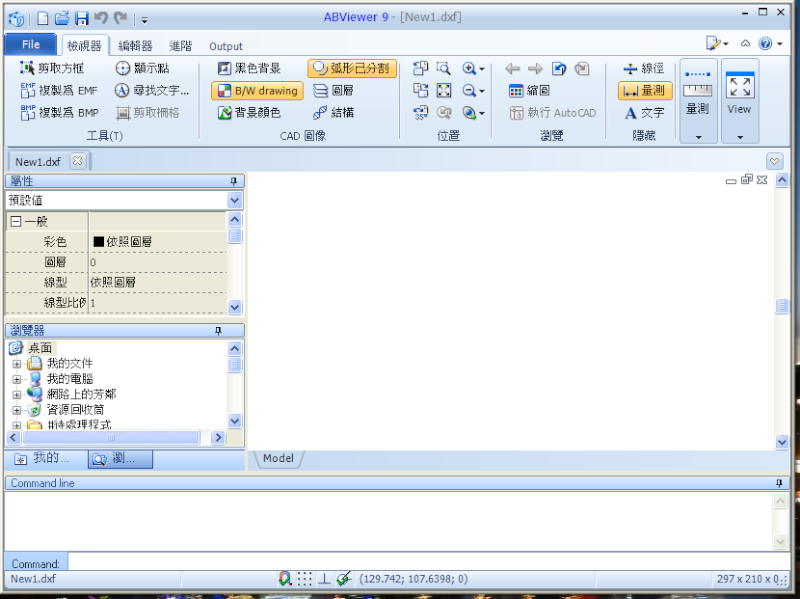Select the 剪取方框 clip rectangle tool
Image resolution: width=800 pixels, height=599 pixels.
point(52,68)
